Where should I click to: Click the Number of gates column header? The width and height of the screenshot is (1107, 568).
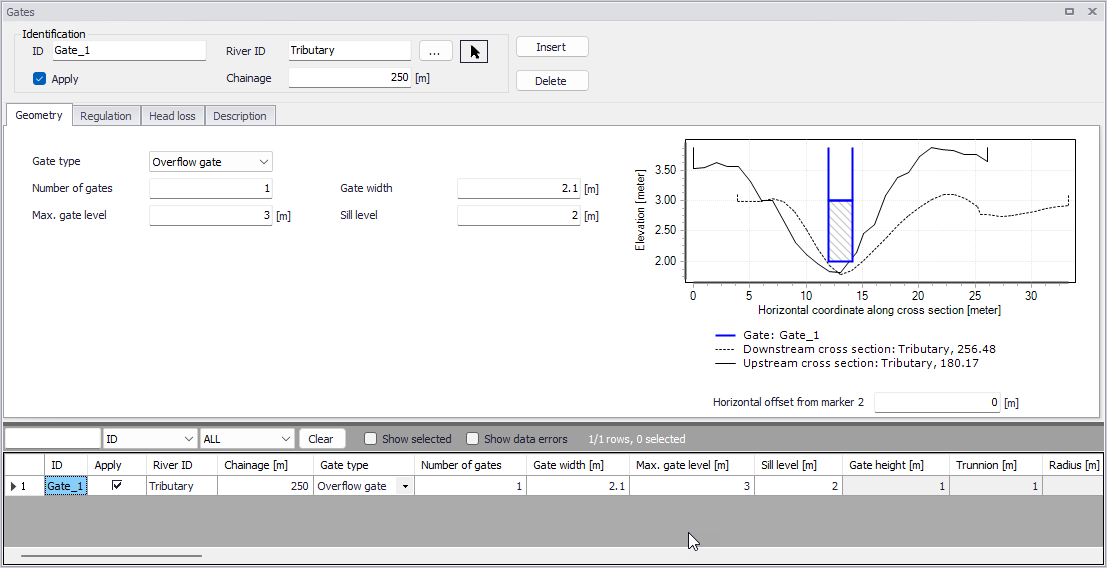pyautogui.click(x=470, y=465)
